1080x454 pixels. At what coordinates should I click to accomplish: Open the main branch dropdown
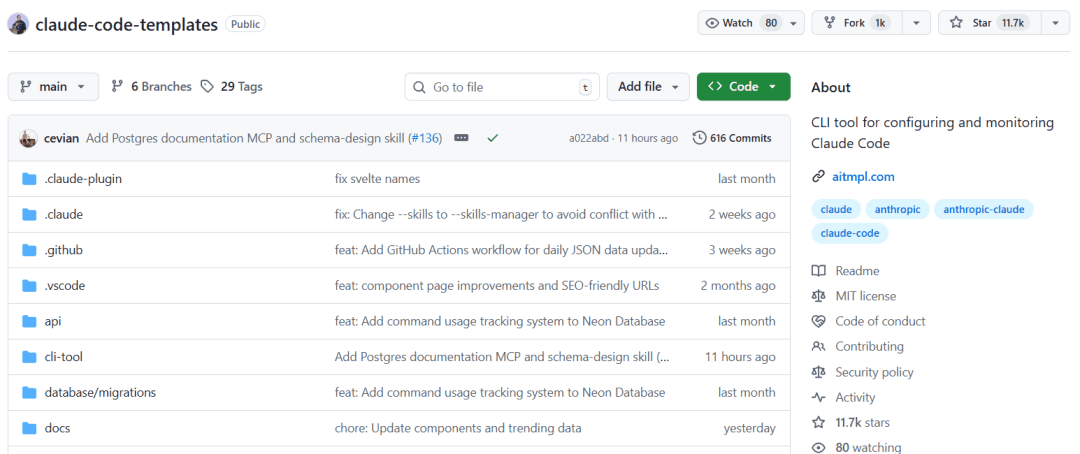[x=53, y=87]
